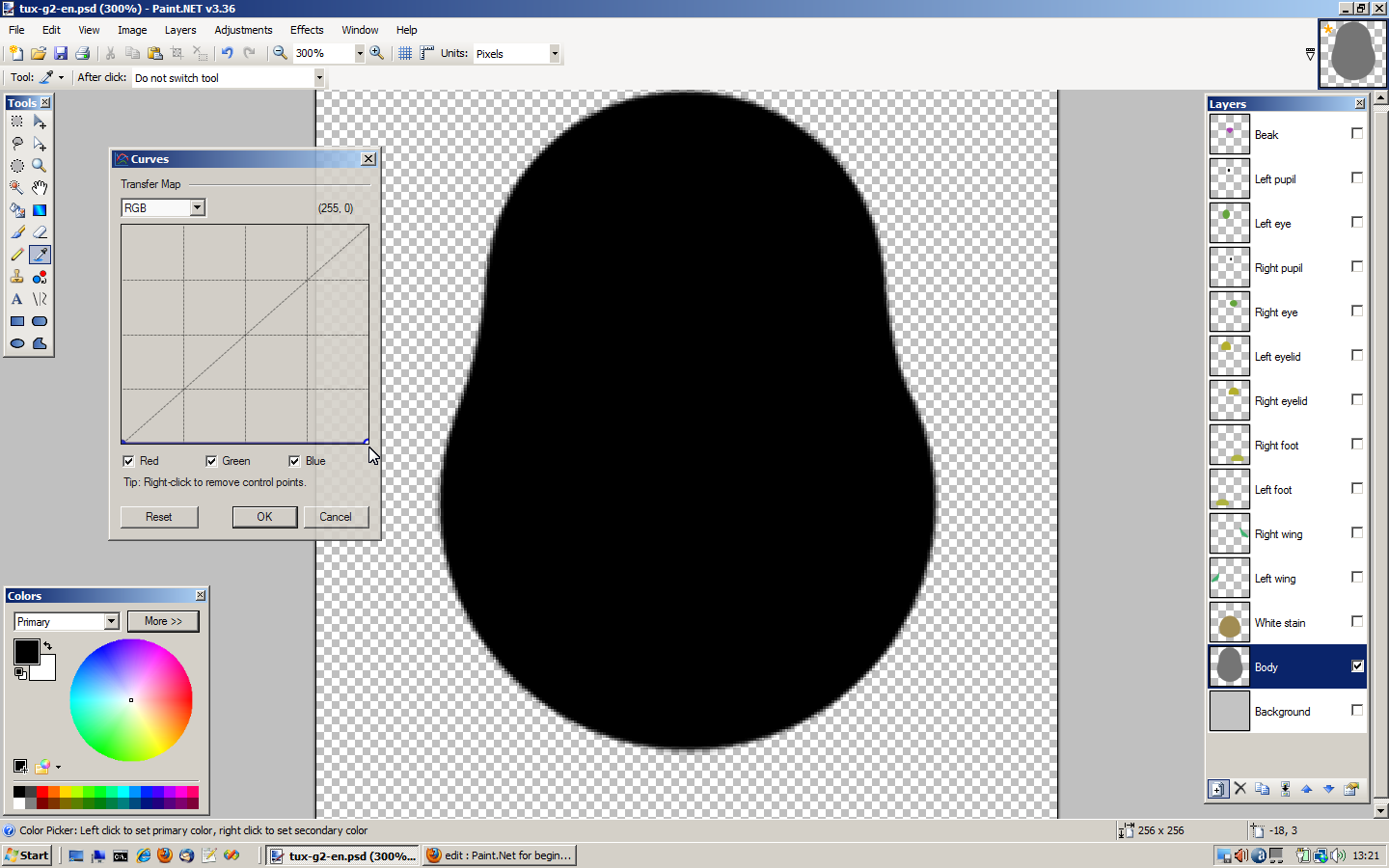1389x868 pixels.
Task: Select the Line/Curve tool
Action: click(40, 299)
